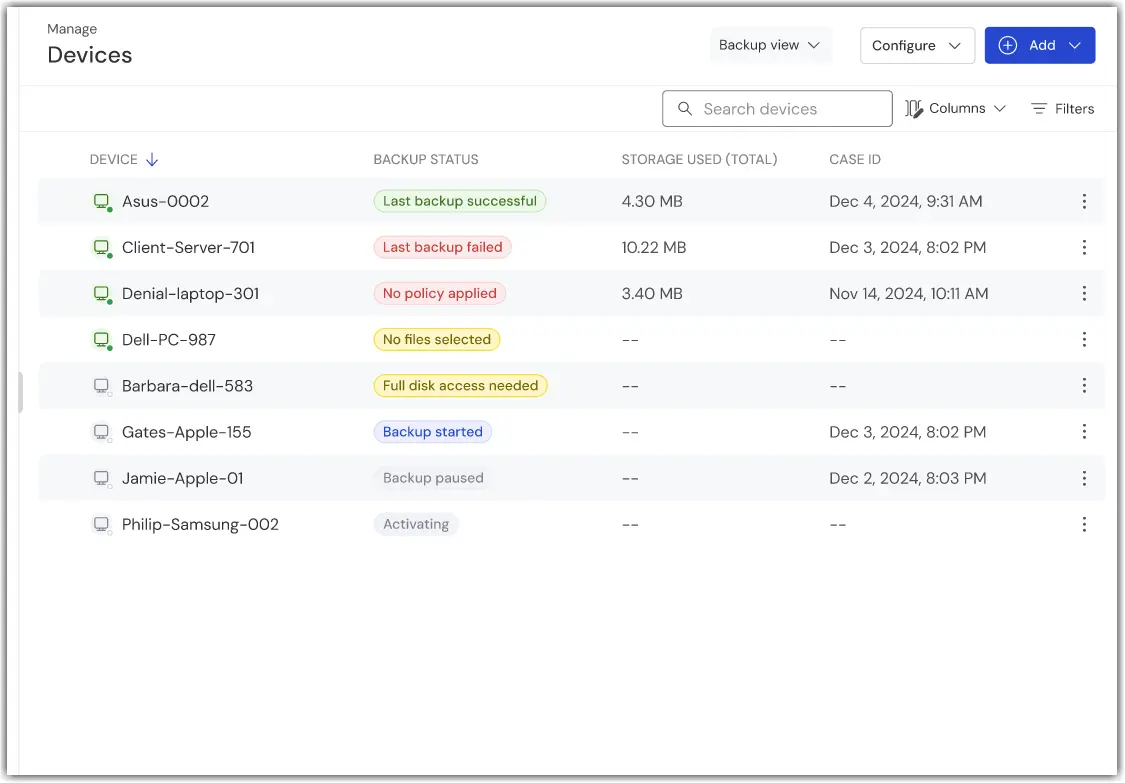The height and width of the screenshot is (783, 1125).
Task: Click the device icon beside Jamie-Apple-01
Action: [102, 479]
